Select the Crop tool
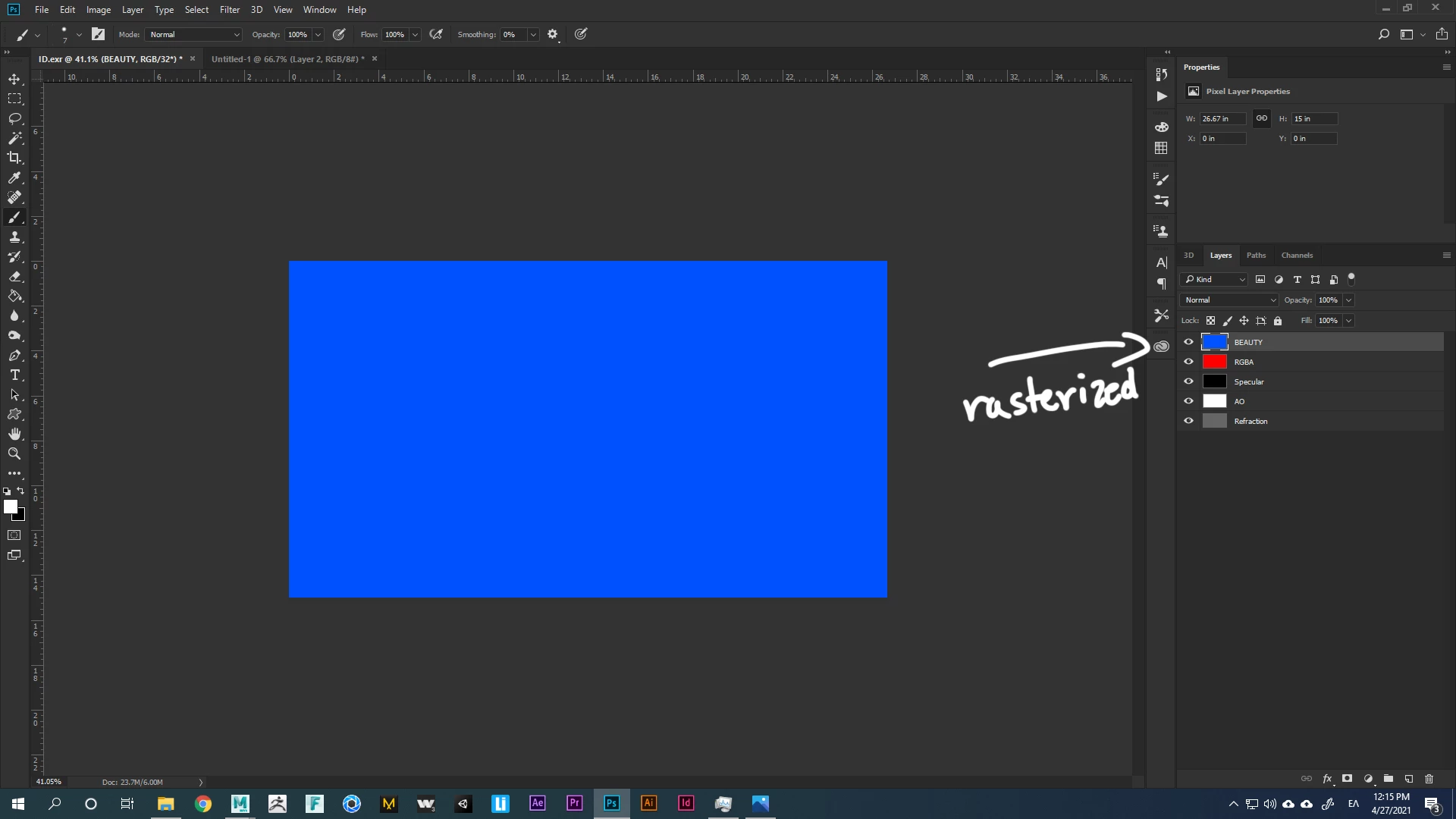1456x819 pixels. click(14, 158)
